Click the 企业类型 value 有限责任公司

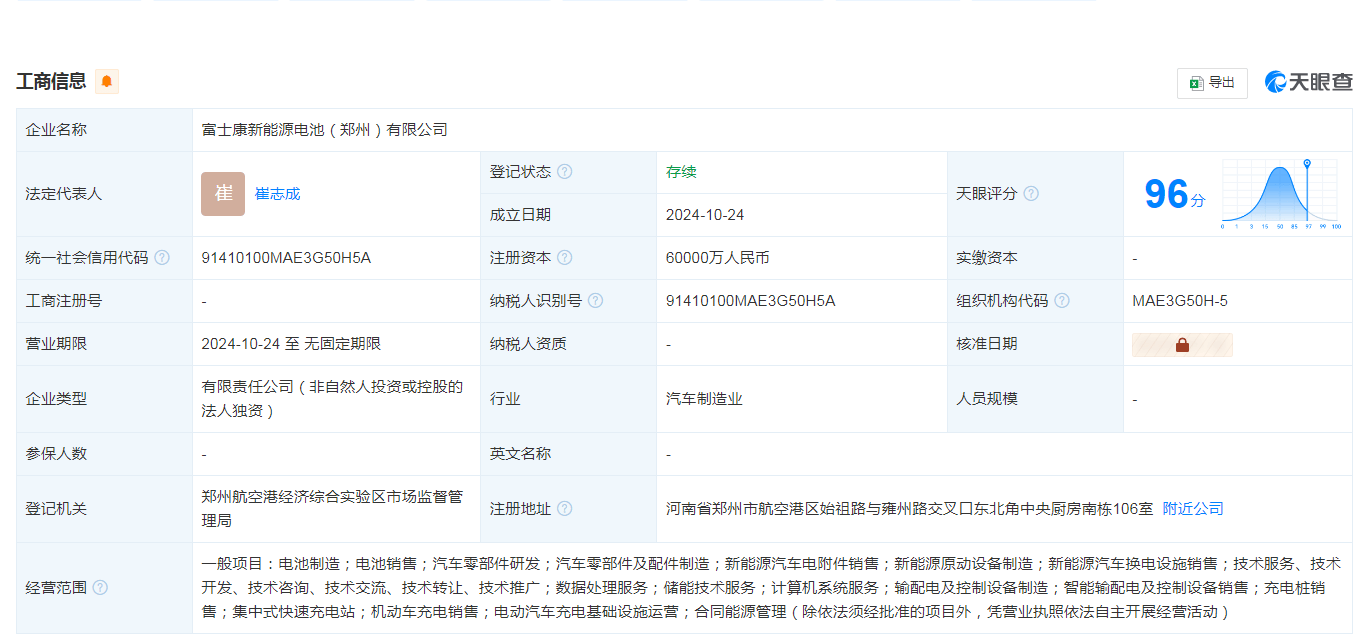332,399
